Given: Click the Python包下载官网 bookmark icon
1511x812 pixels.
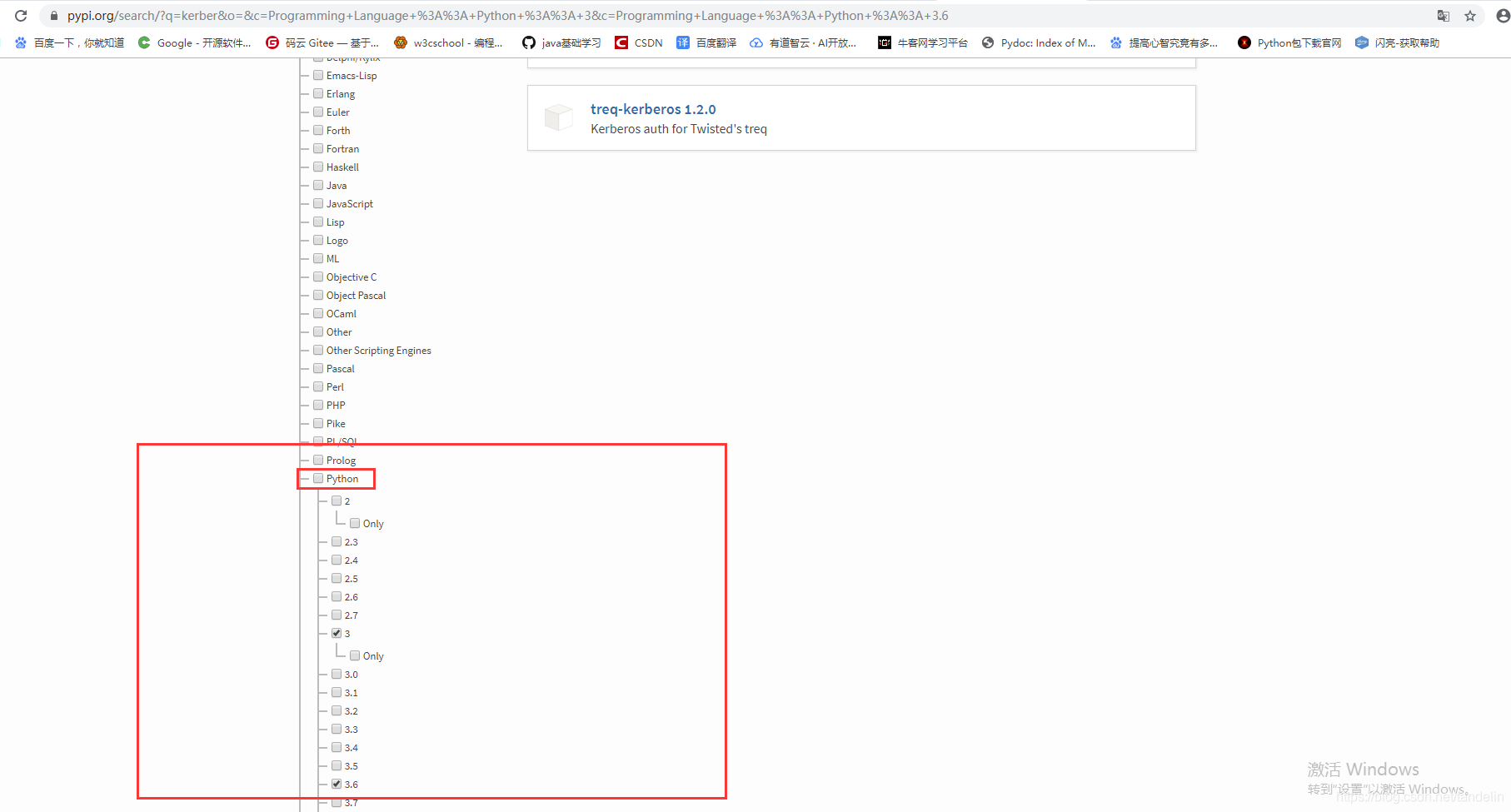Looking at the screenshot, I should 1243,42.
